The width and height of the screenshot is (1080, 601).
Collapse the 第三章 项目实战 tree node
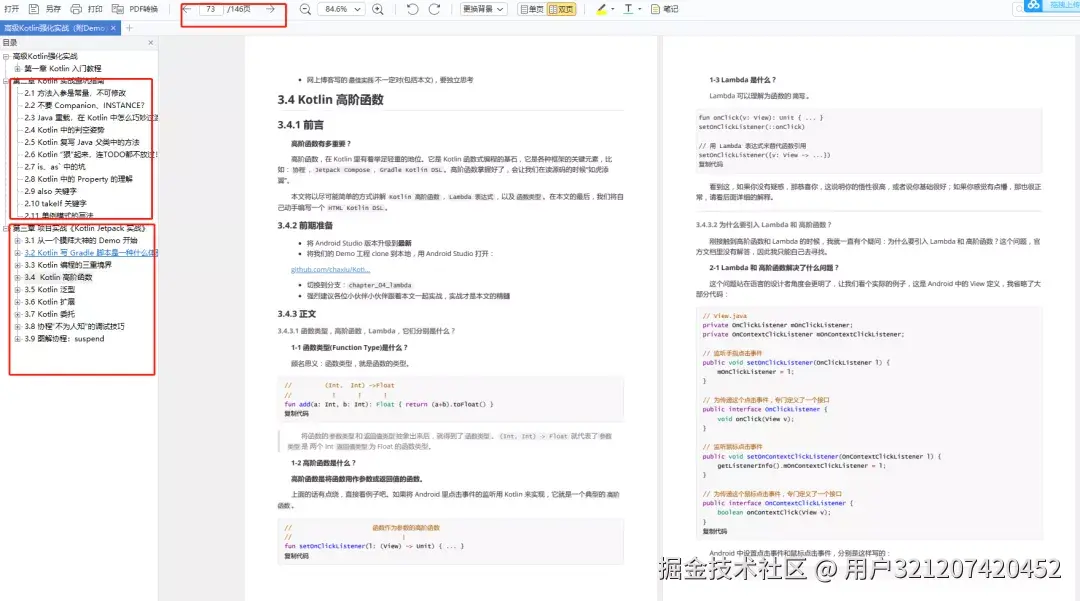point(6,229)
